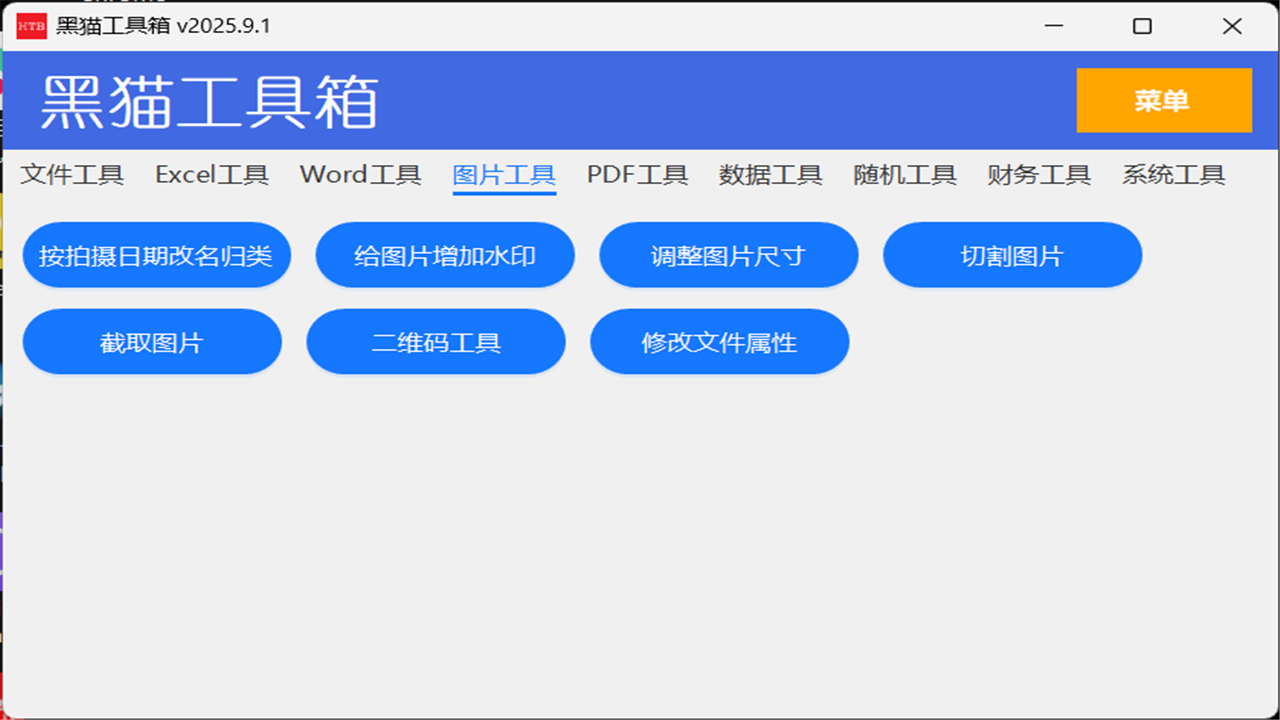1280x720 pixels.
Task: Switch to the Excel工具 tab
Action: click(x=211, y=175)
